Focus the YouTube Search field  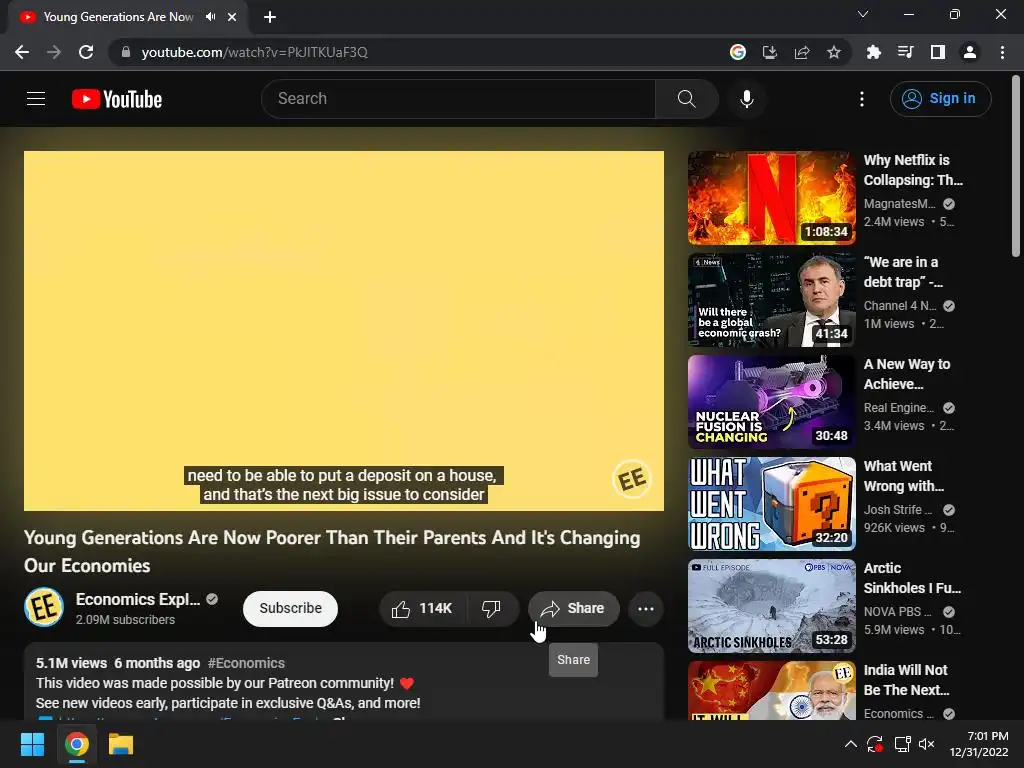tap(458, 99)
